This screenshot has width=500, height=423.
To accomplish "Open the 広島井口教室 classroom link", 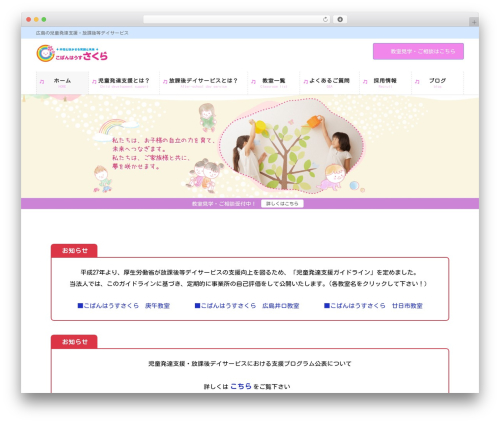I will [247, 306].
